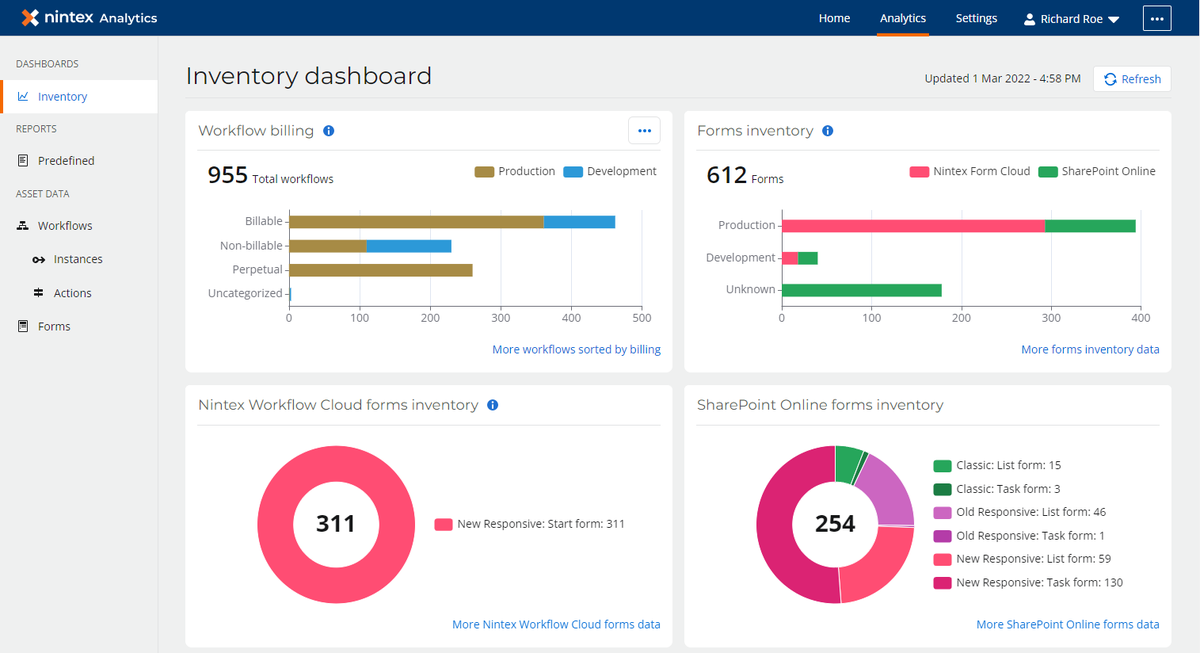Click the Perpetual workflow bar

pyautogui.click(x=380, y=270)
